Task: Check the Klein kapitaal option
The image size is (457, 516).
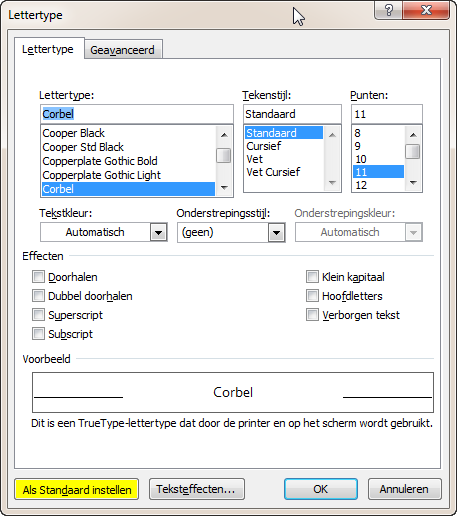Action: [x=312, y=277]
